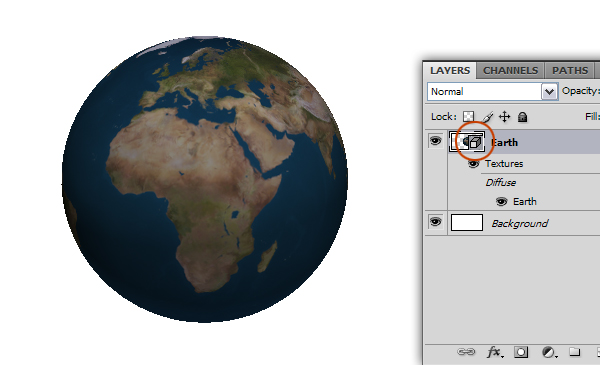Open the fx layer style menu
Viewport: 600px width, 365px height.
pos(495,352)
